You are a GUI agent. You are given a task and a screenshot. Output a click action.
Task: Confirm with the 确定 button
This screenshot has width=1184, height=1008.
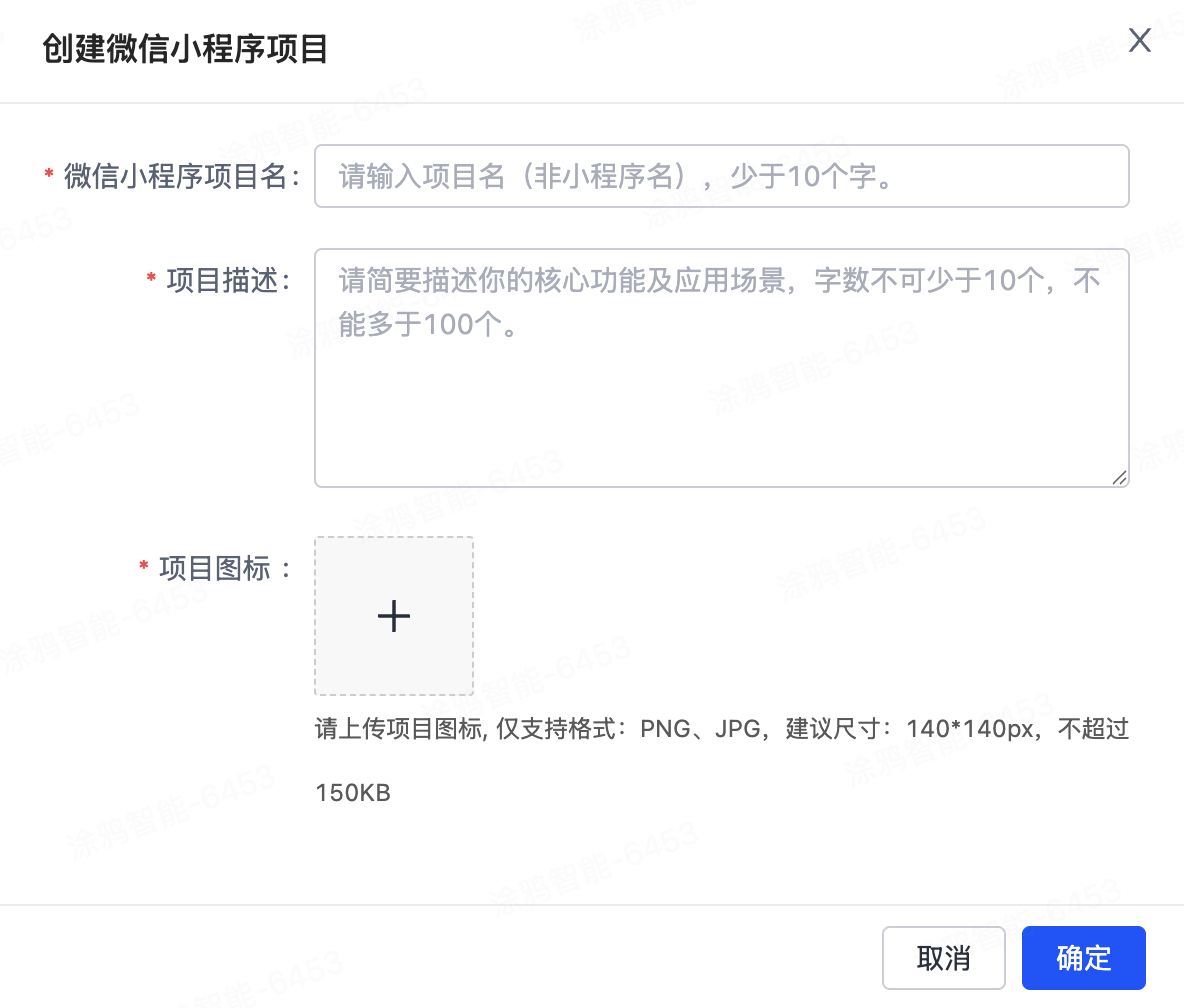pyautogui.click(x=1084, y=957)
